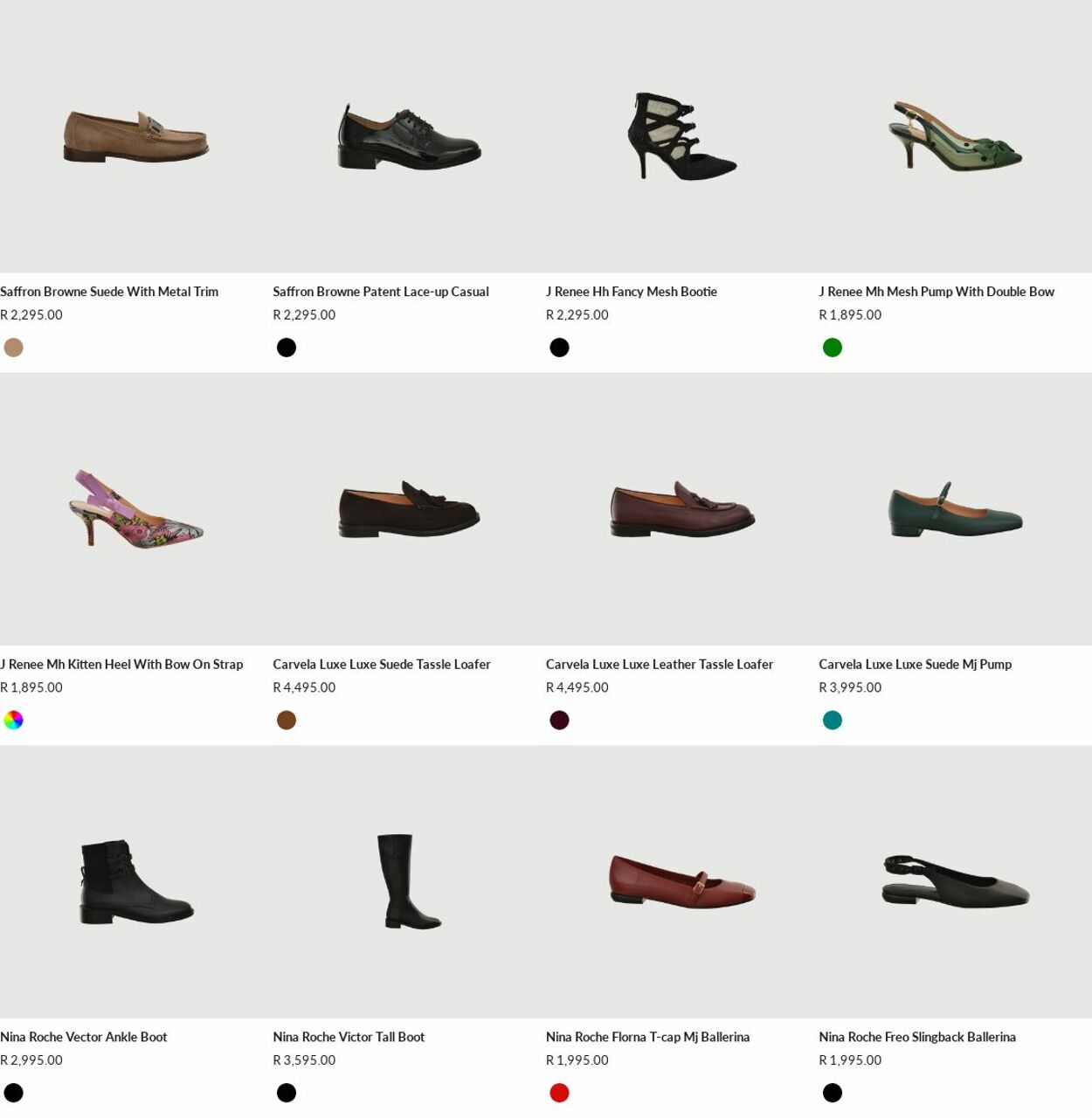View the red Florna T-cap ballerina photo
This screenshot has width=1092, height=1118.
[682, 881]
